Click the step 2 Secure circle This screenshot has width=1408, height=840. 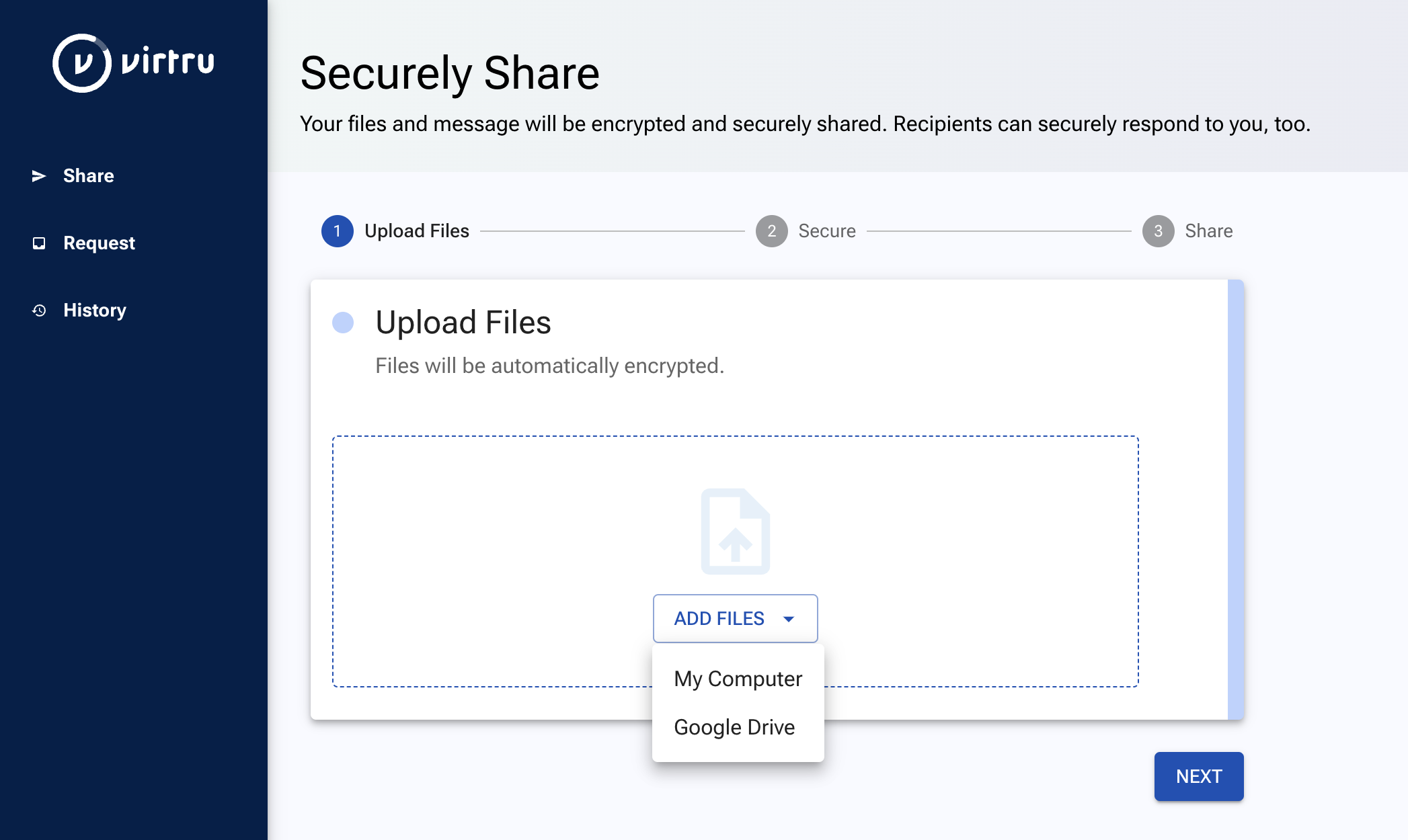pos(771,230)
